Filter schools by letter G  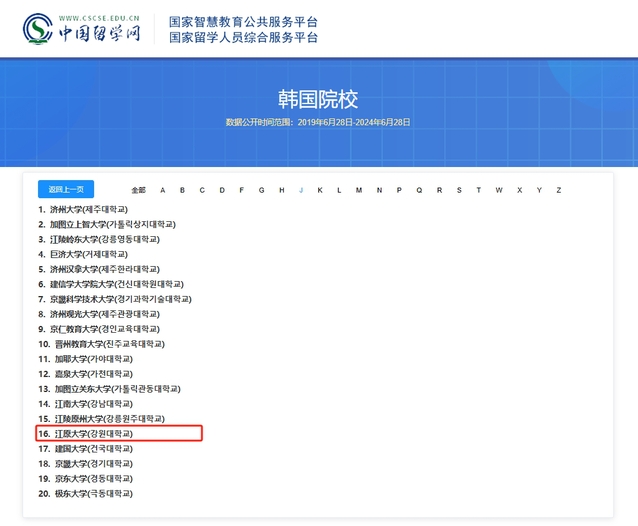click(x=262, y=190)
